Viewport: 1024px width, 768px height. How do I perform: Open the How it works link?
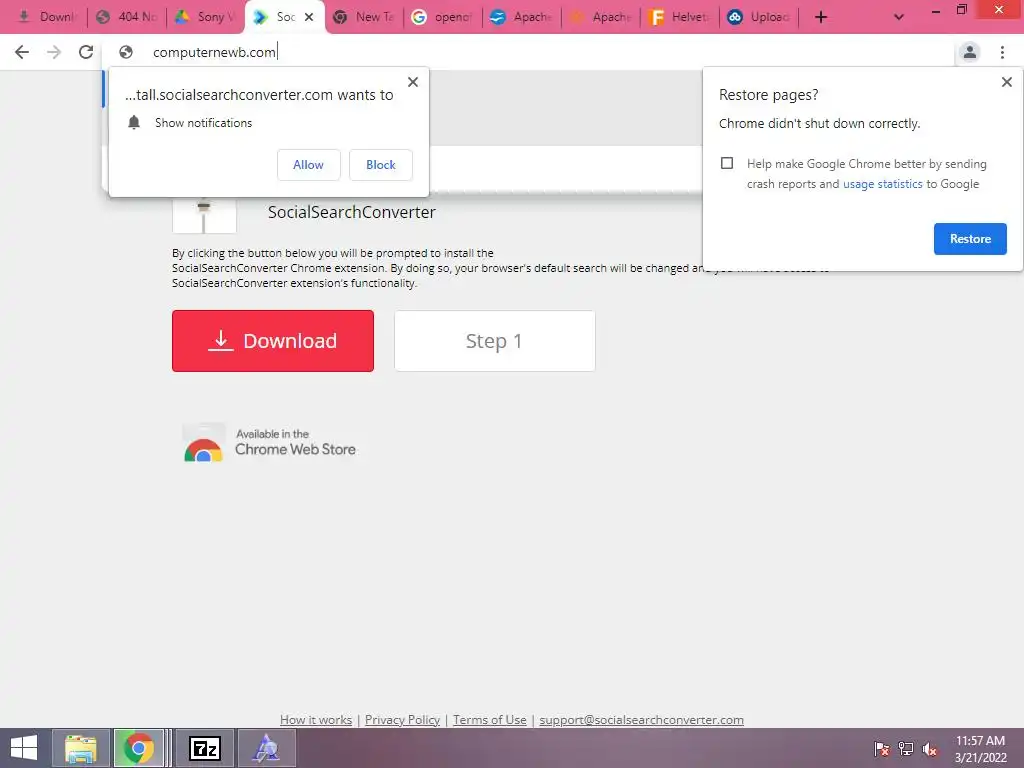pyautogui.click(x=316, y=720)
